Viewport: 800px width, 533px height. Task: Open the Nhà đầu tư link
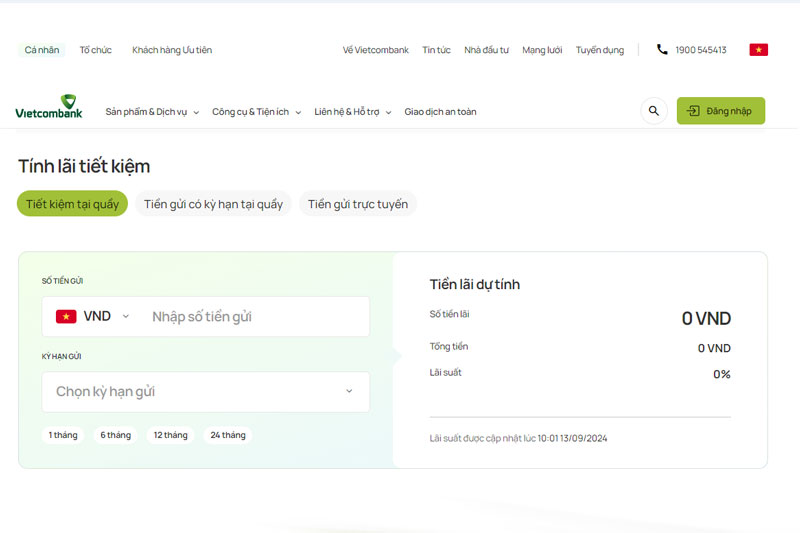click(x=486, y=50)
